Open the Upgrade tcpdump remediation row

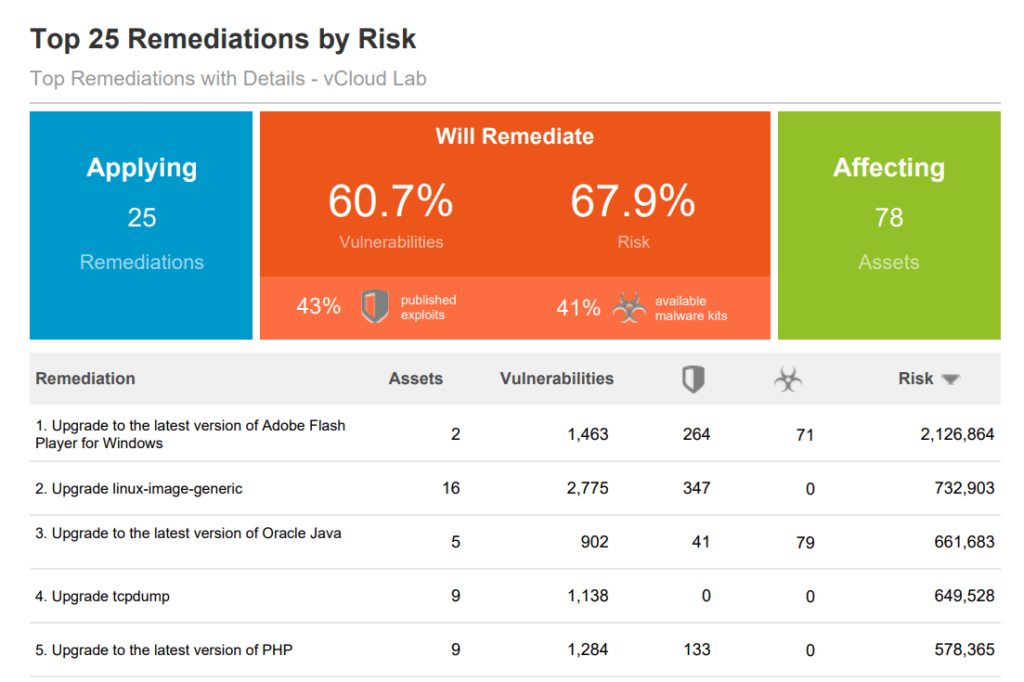pos(102,597)
